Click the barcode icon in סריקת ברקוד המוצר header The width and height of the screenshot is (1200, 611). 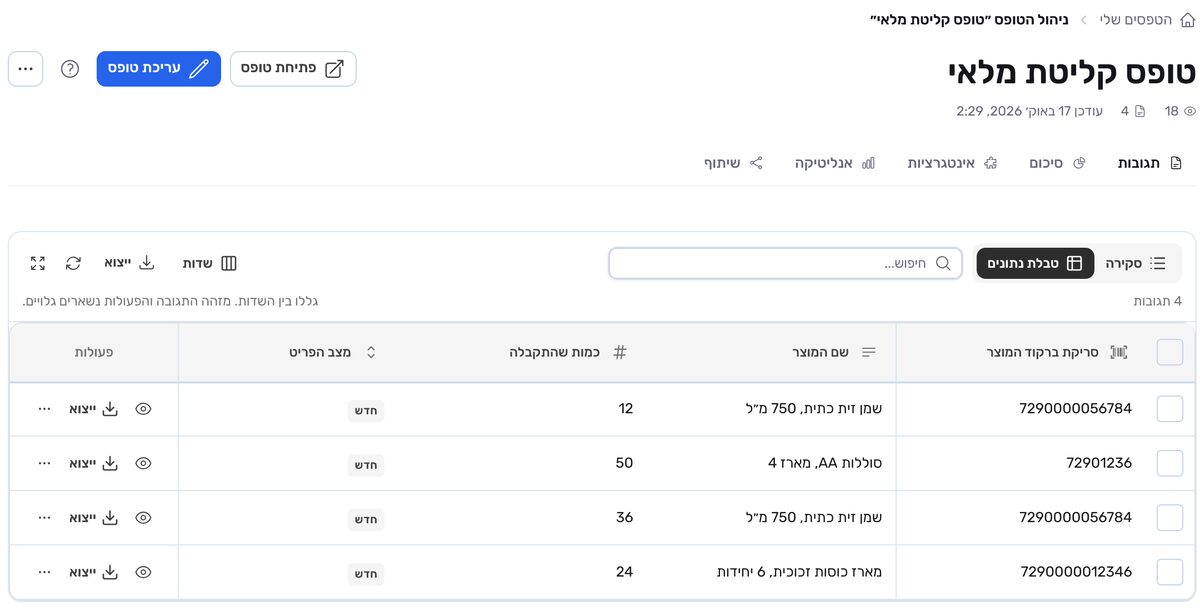(1119, 352)
